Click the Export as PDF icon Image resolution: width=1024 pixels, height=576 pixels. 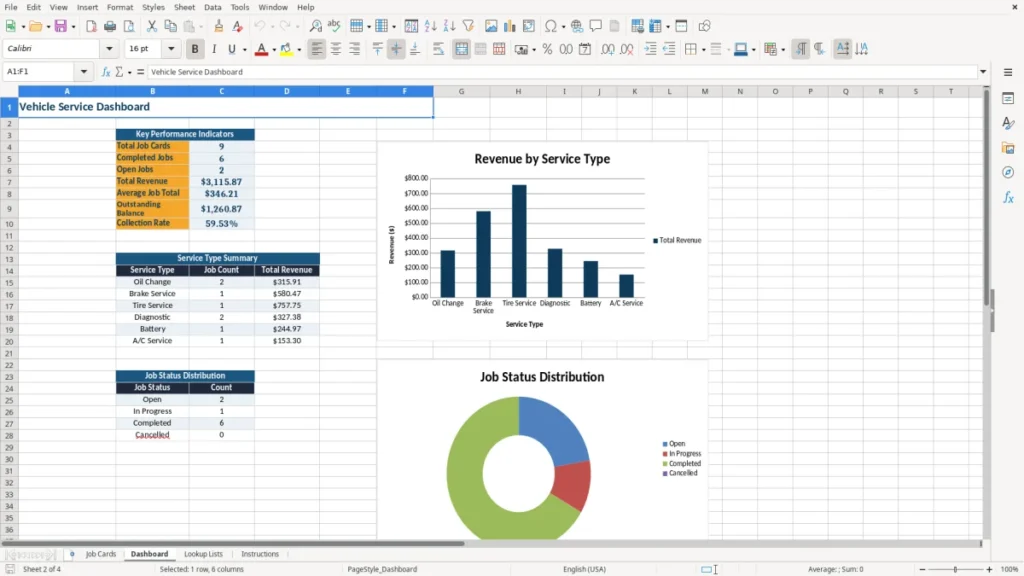click(91, 26)
